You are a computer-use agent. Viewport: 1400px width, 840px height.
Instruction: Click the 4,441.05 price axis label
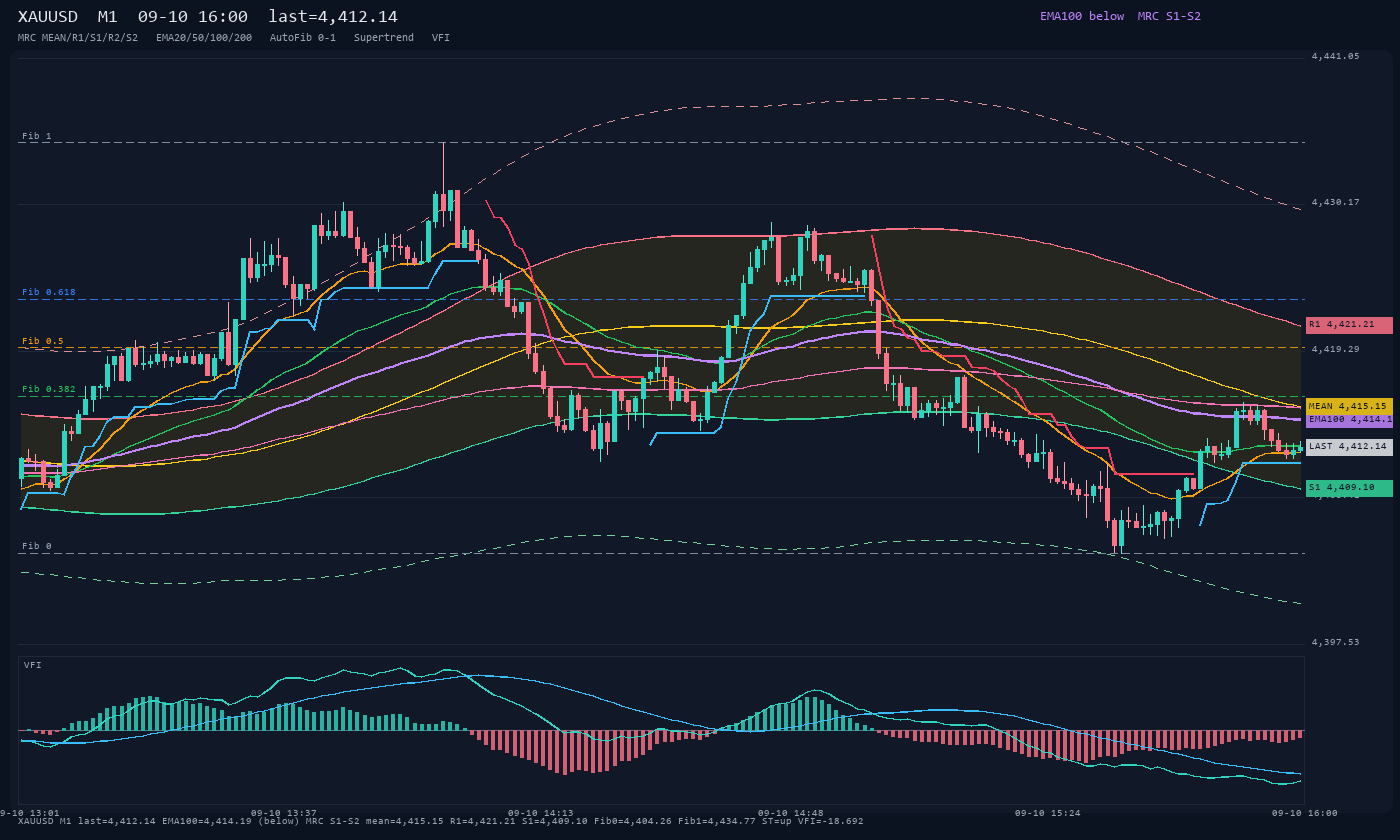pos(1335,57)
